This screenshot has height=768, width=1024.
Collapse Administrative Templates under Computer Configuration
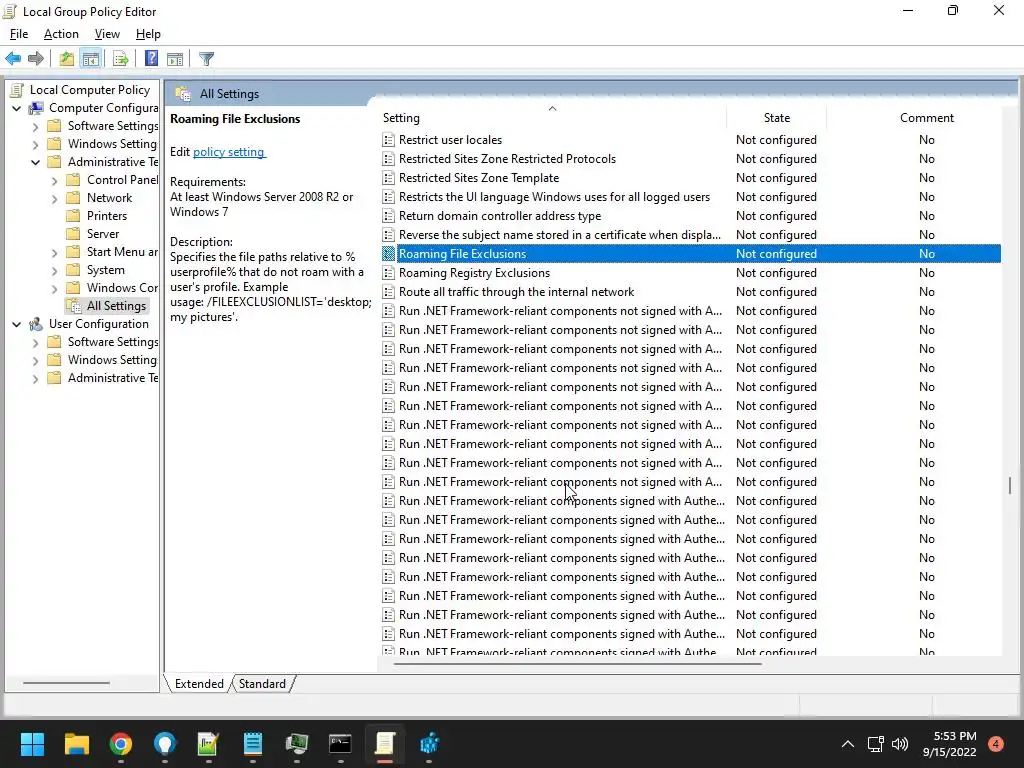pyautogui.click(x=36, y=162)
